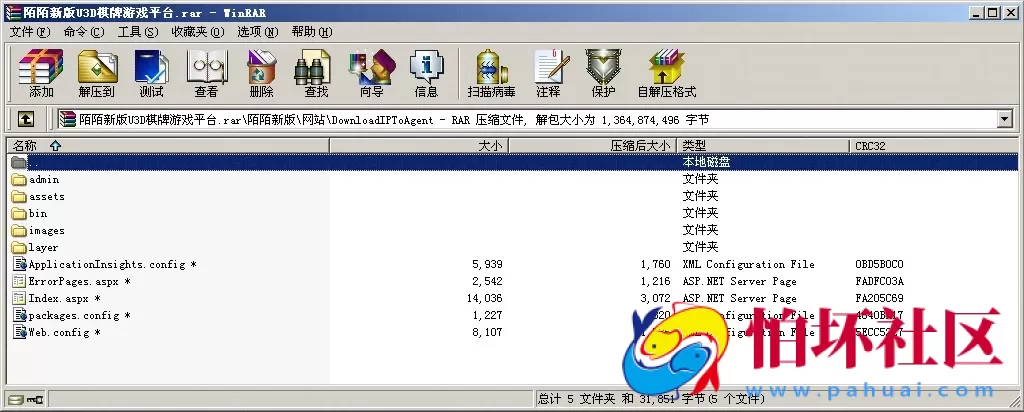Click the size value 14,036
This screenshot has width=1024, height=412.
pyautogui.click(x=484, y=298)
